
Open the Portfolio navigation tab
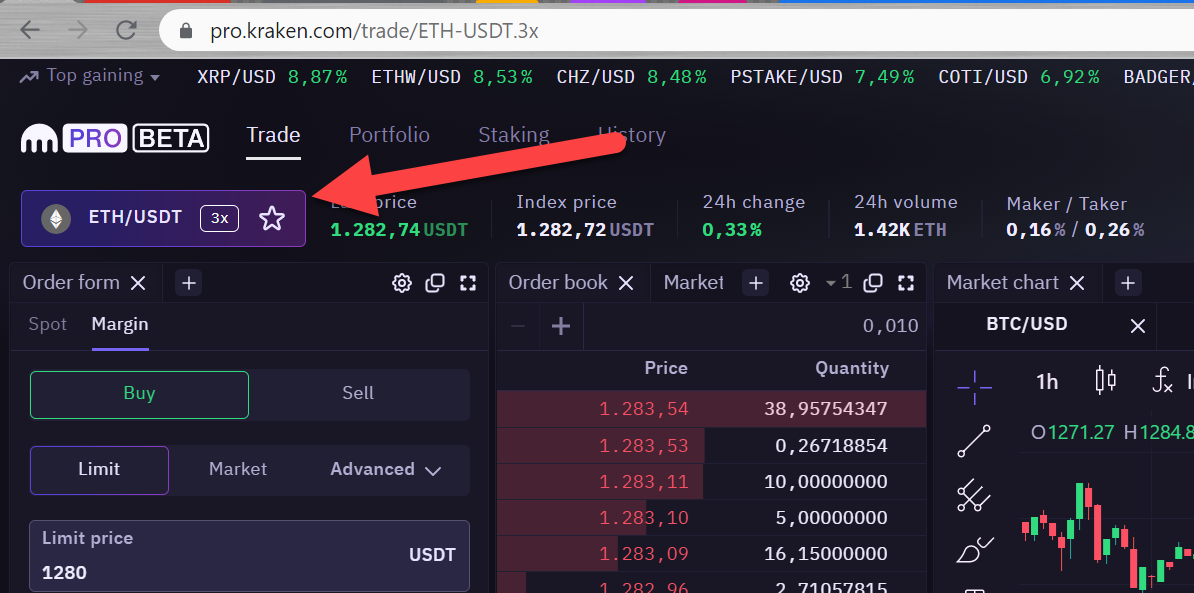point(389,135)
